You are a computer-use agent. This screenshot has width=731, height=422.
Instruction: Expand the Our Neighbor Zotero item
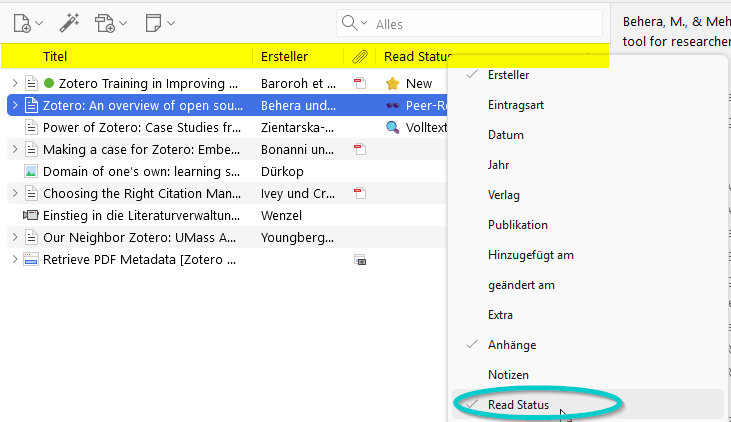click(x=15, y=237)
